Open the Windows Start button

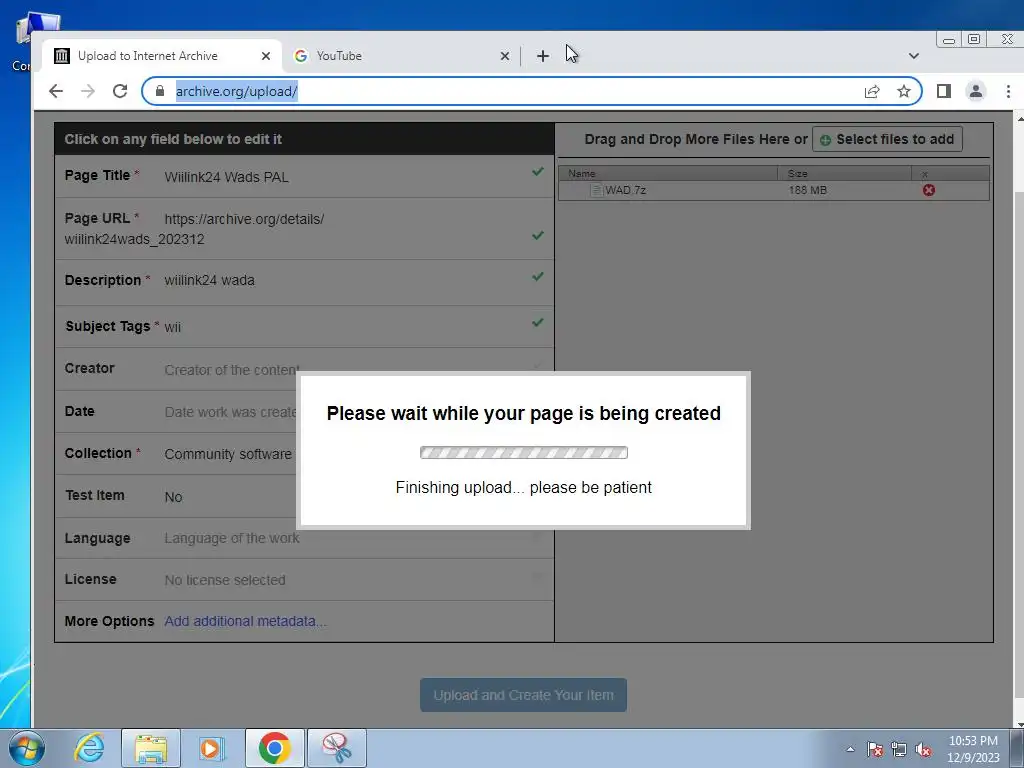pos(26,748)
